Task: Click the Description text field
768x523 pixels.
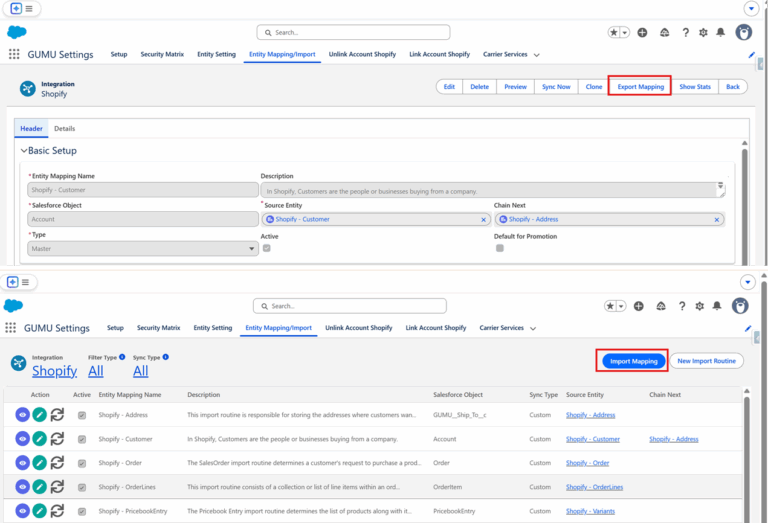Action: click(490, 190)
